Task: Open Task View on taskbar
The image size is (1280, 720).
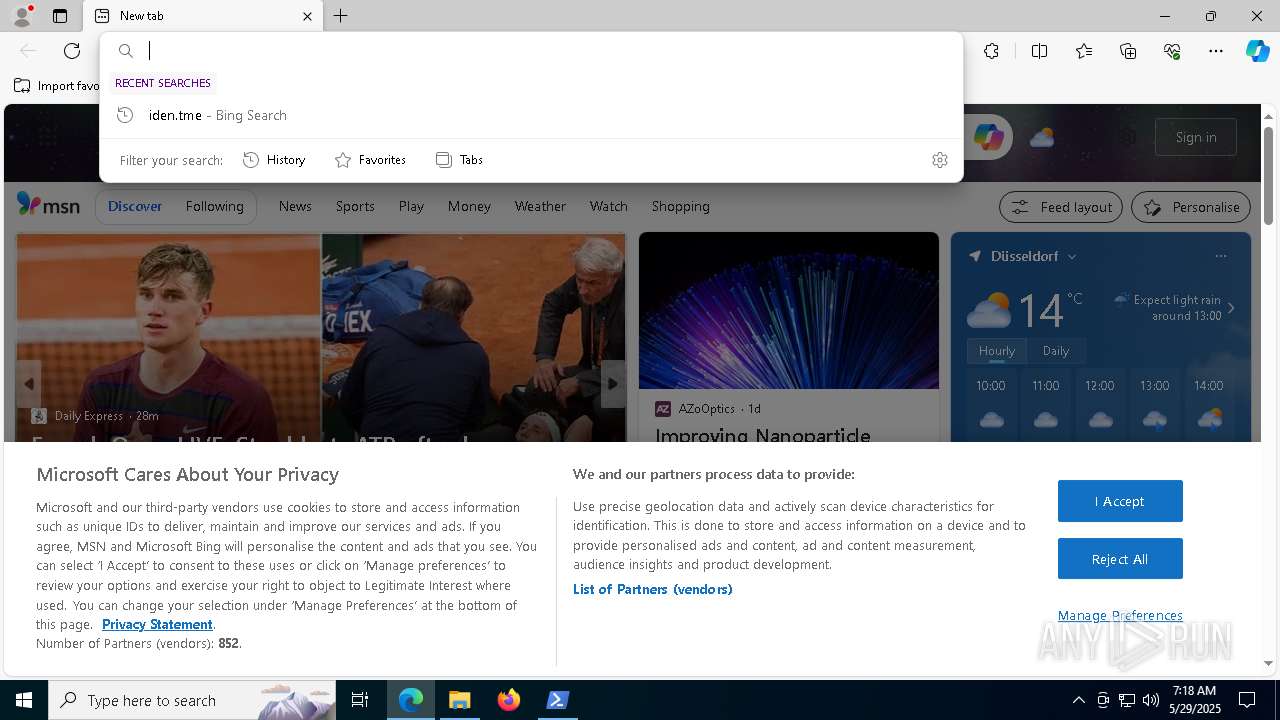Action: coord(360,700)
